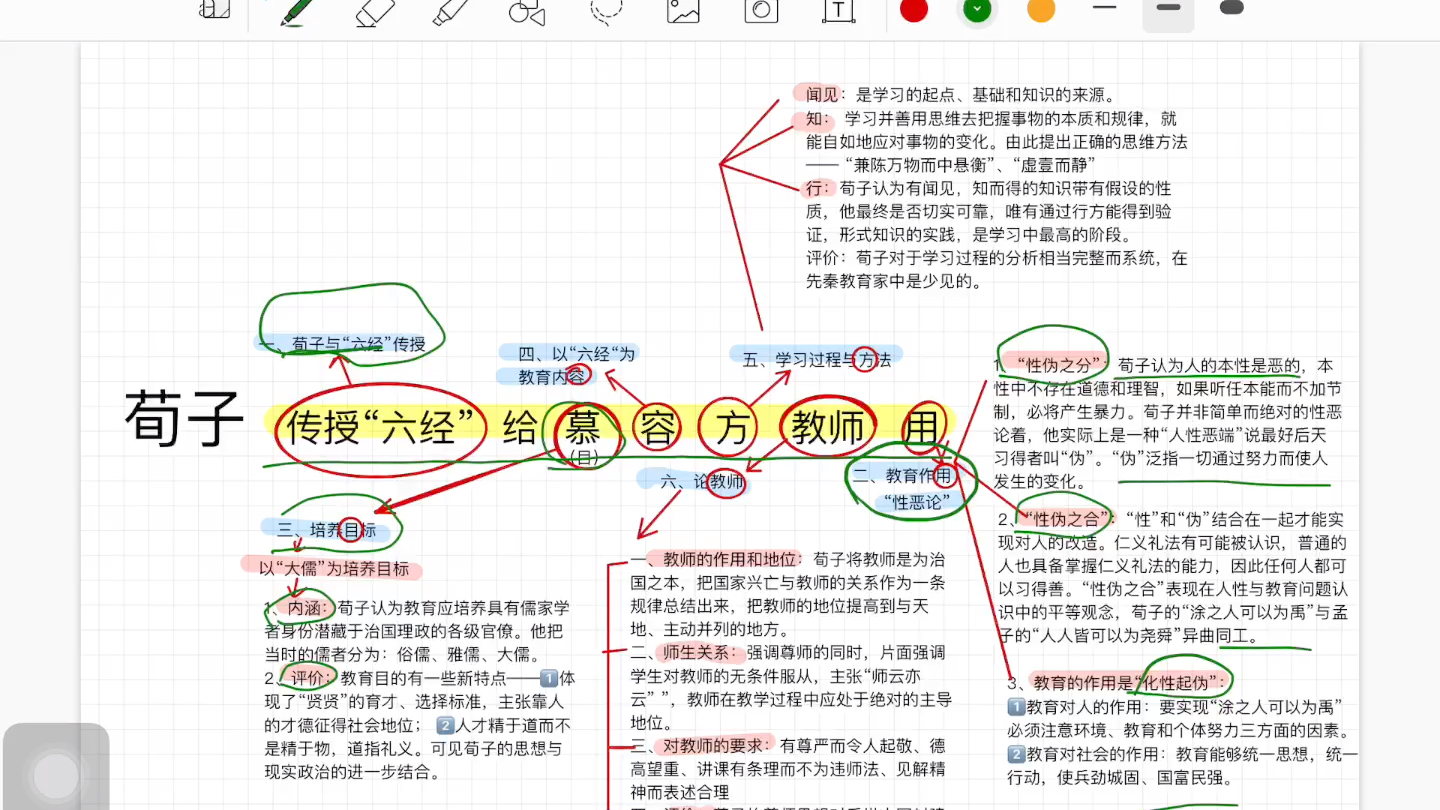Click the node "五、学习过程与方法"
The height and width of the screenshot is (810, 1440).
[x=816, y=359]
